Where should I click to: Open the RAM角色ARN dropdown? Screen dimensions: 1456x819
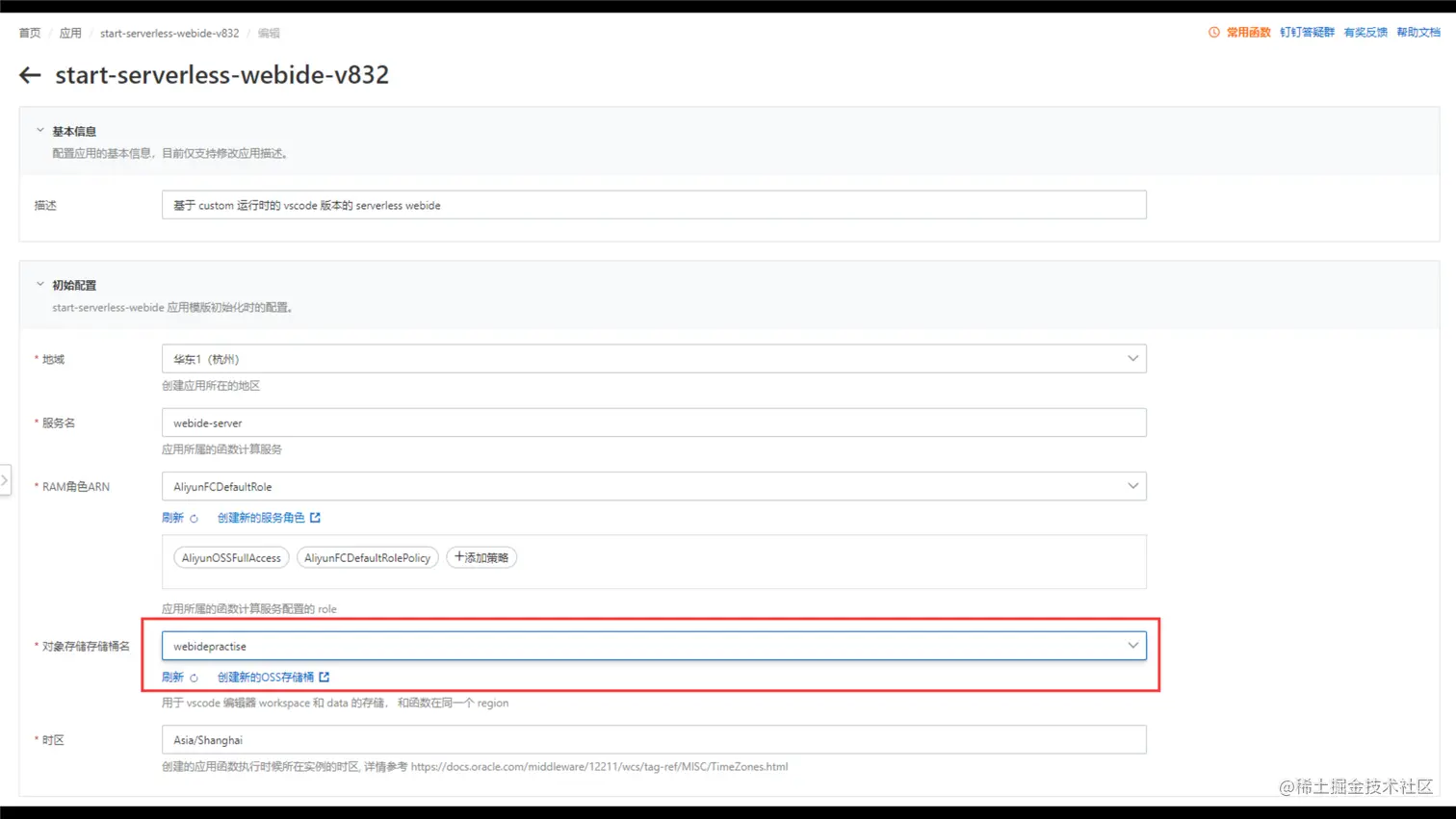click(x=654, y=486)
